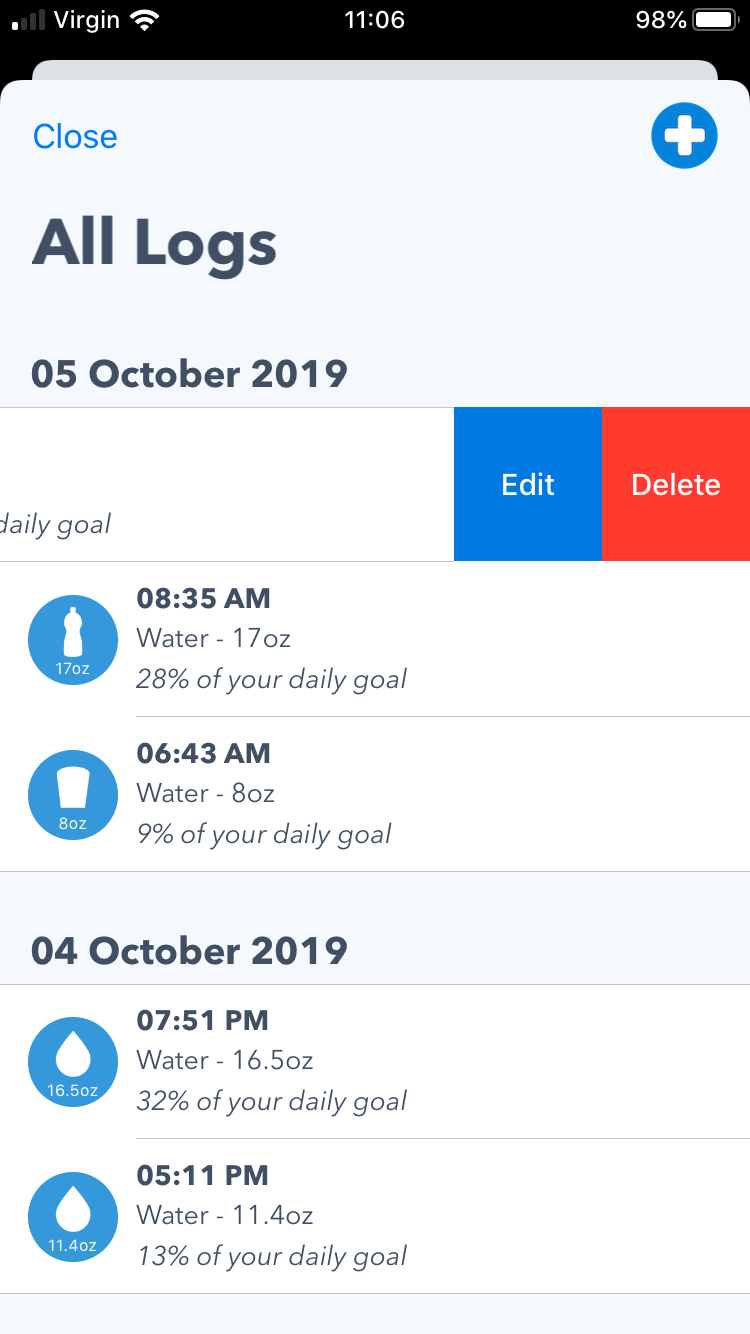Image resolution: width=750 pixels, height=1334 pixels.
Task: Tap the 16.5oz water drop icon
Action: [x=73, y=1062]
